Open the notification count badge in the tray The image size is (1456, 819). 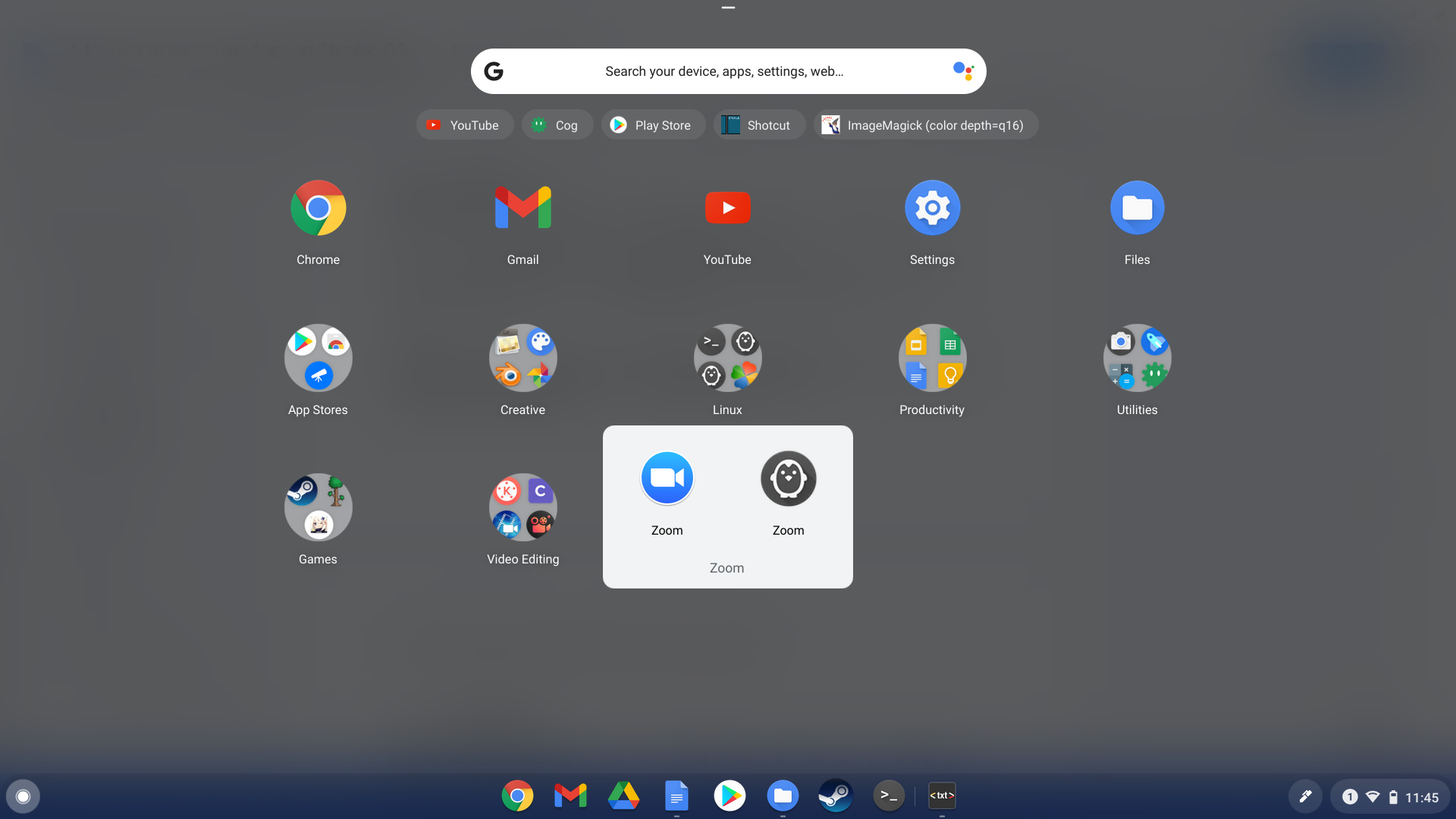[1350, 797]
